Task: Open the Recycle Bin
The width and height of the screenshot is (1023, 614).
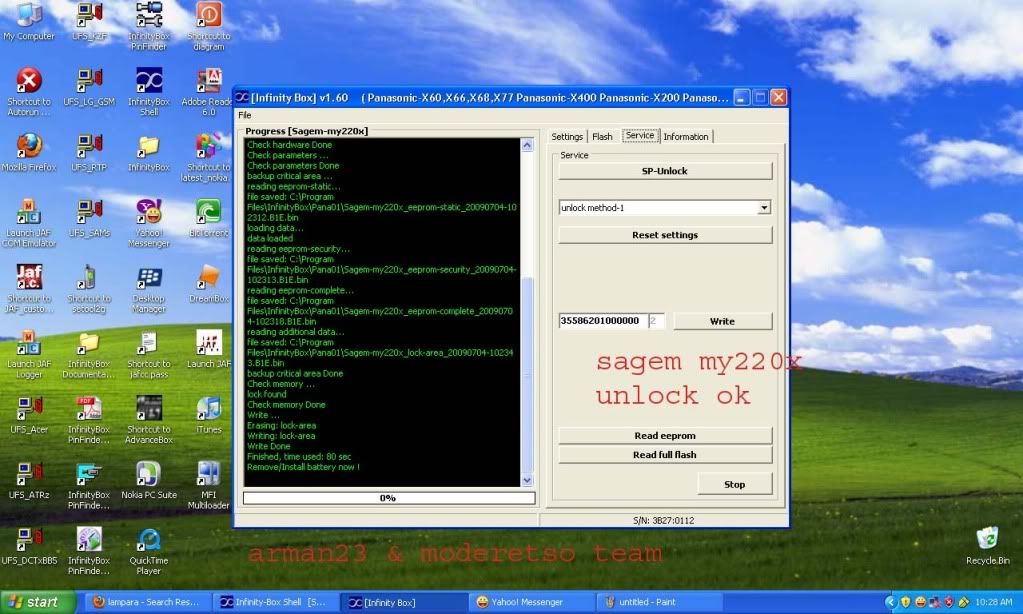Action: point(988,545)
